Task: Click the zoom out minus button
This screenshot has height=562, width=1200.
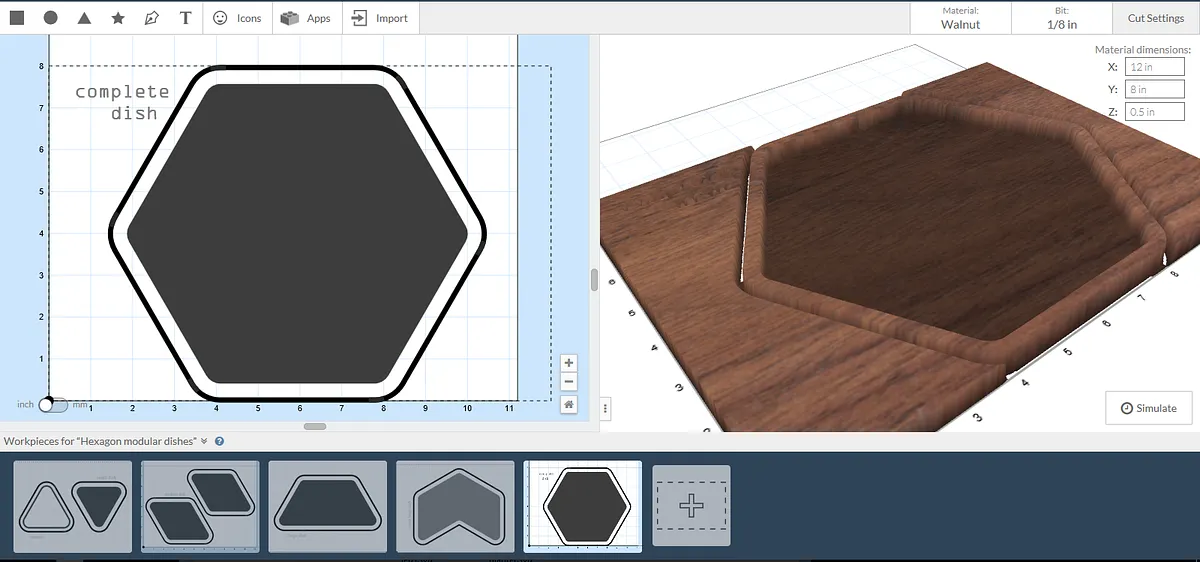Action: (569, 382)
